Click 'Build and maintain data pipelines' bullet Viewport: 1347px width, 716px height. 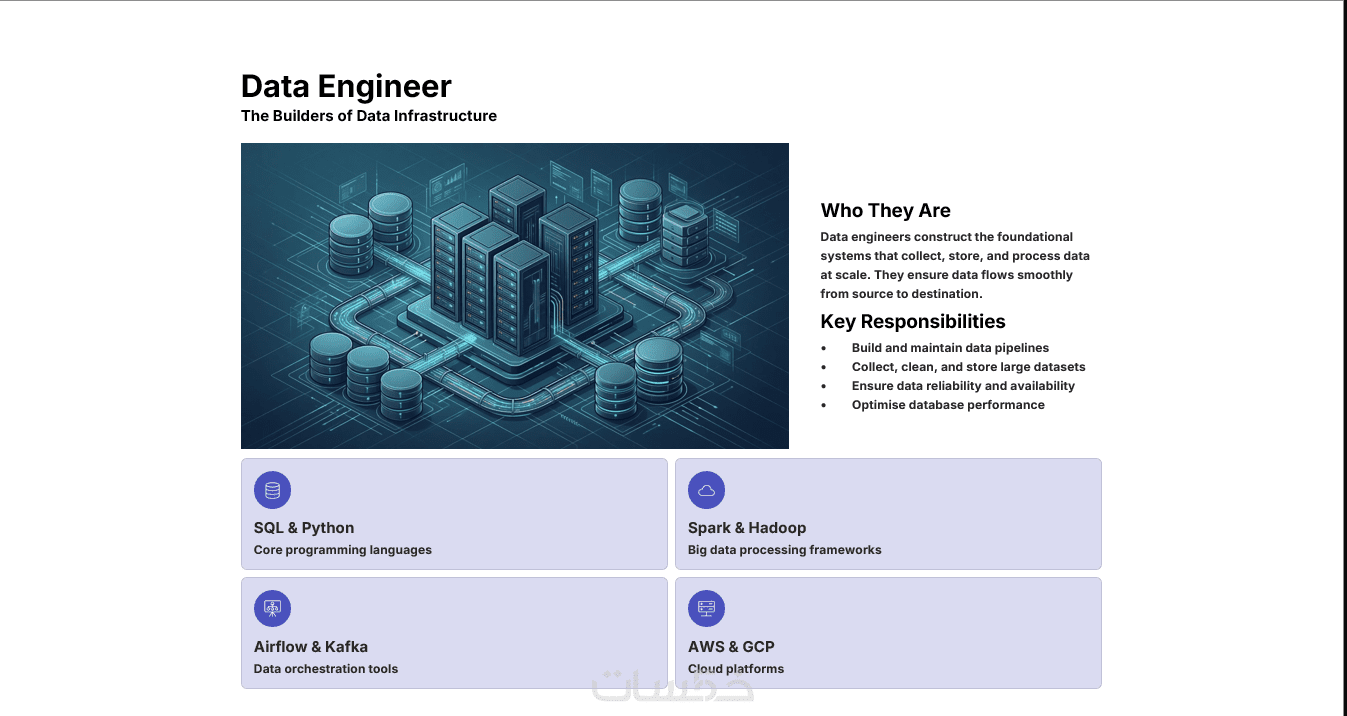(x=950, y=348)
